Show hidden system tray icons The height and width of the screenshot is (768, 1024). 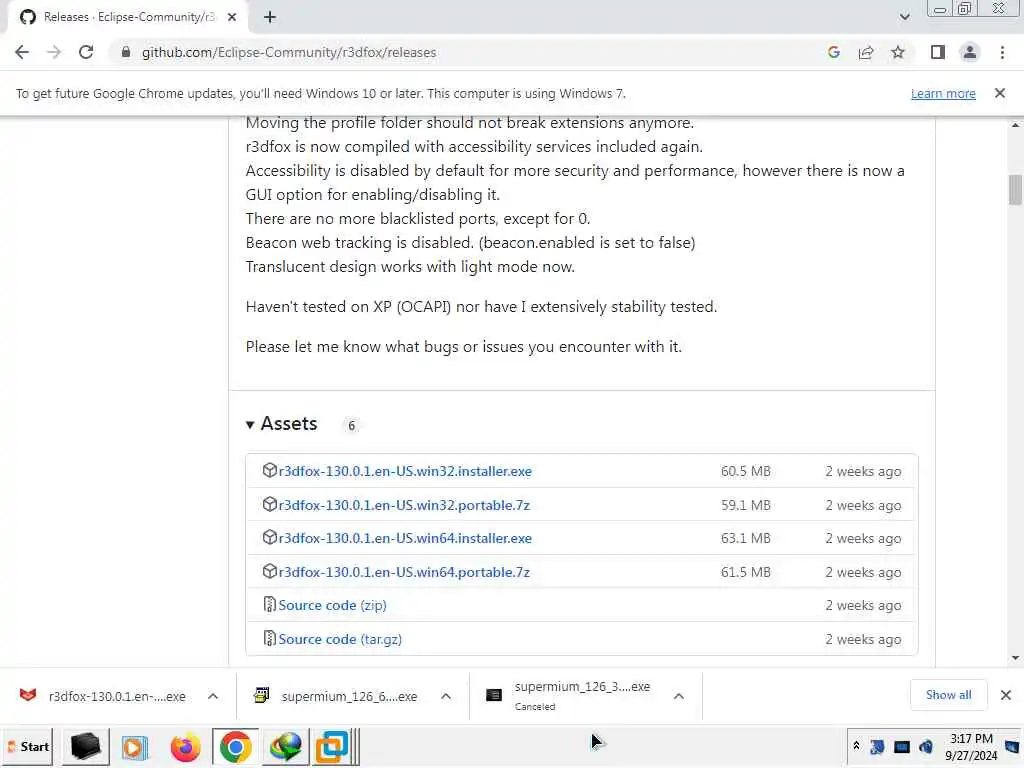pos(856,746)
